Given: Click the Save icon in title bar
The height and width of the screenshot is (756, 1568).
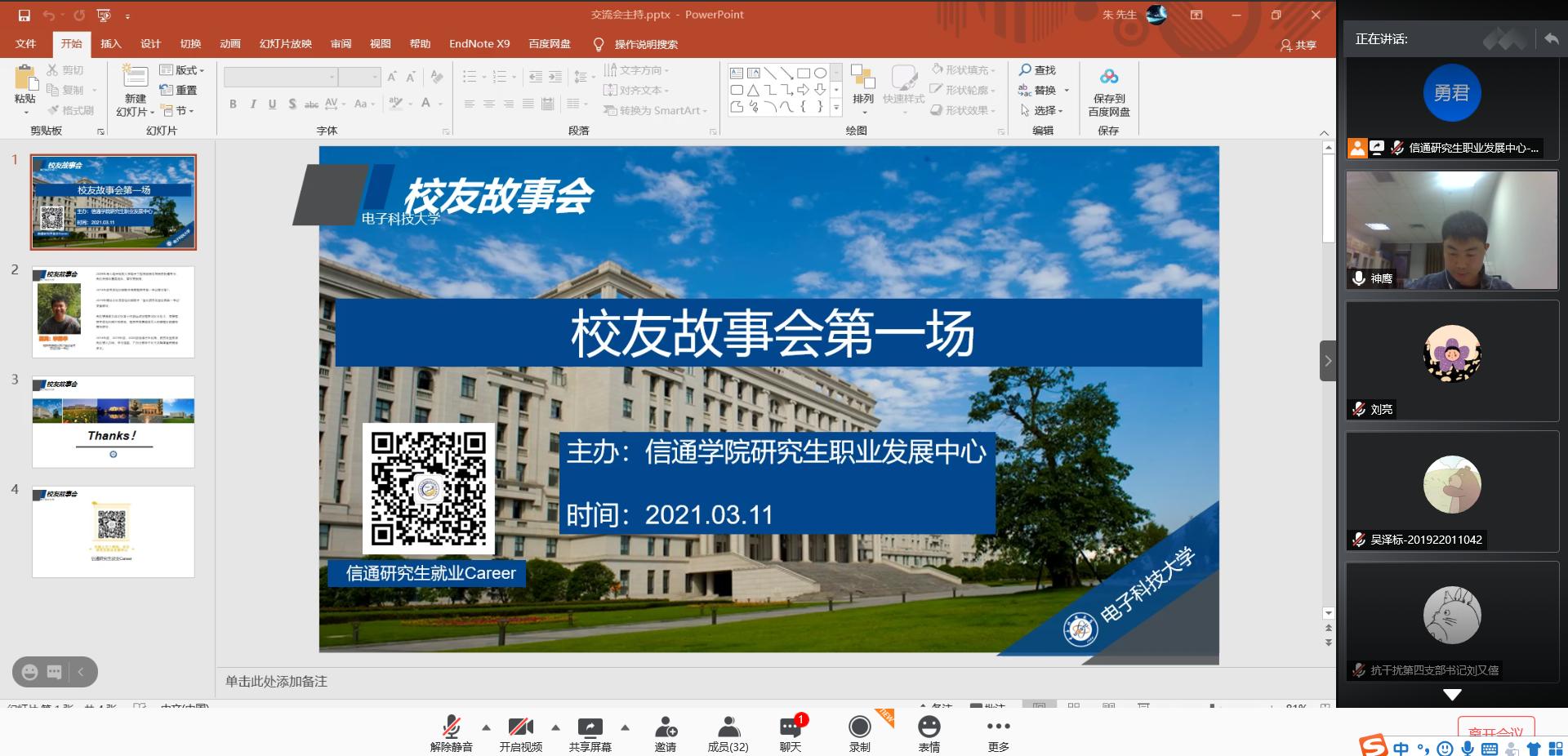Looking at the screenshot, I should 24,15.
